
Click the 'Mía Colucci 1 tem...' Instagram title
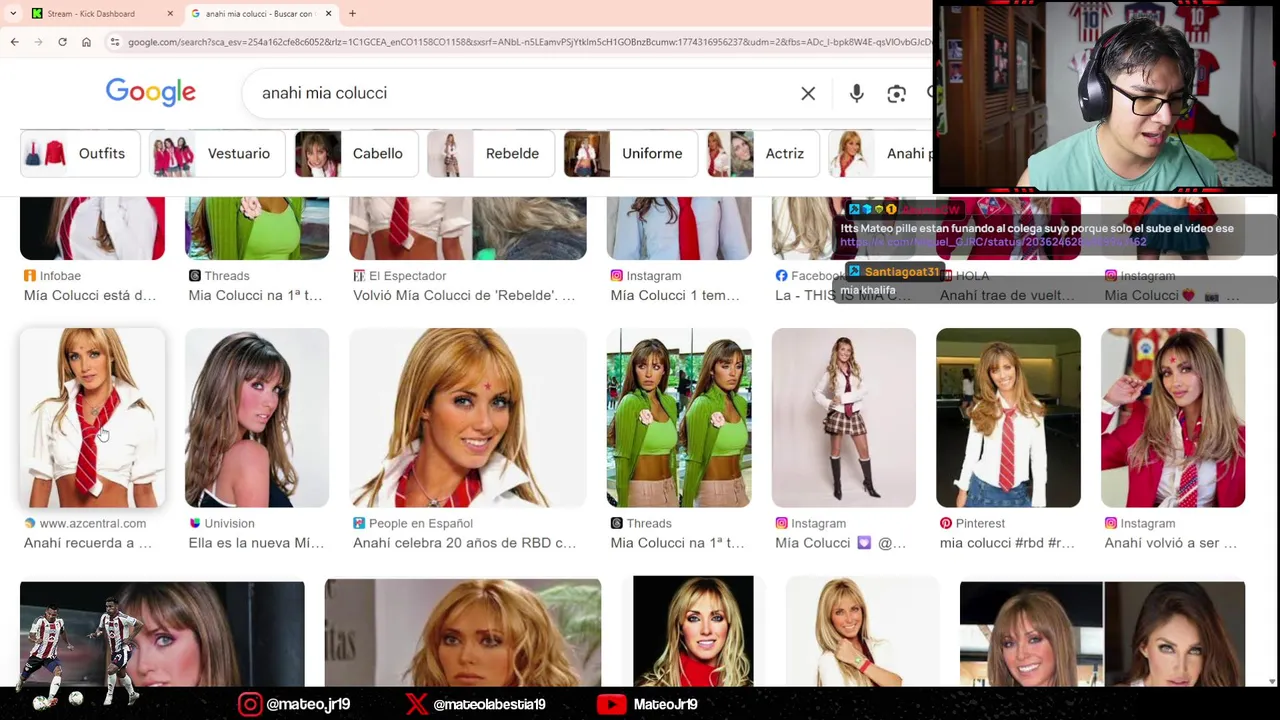[x=675, y=295]
